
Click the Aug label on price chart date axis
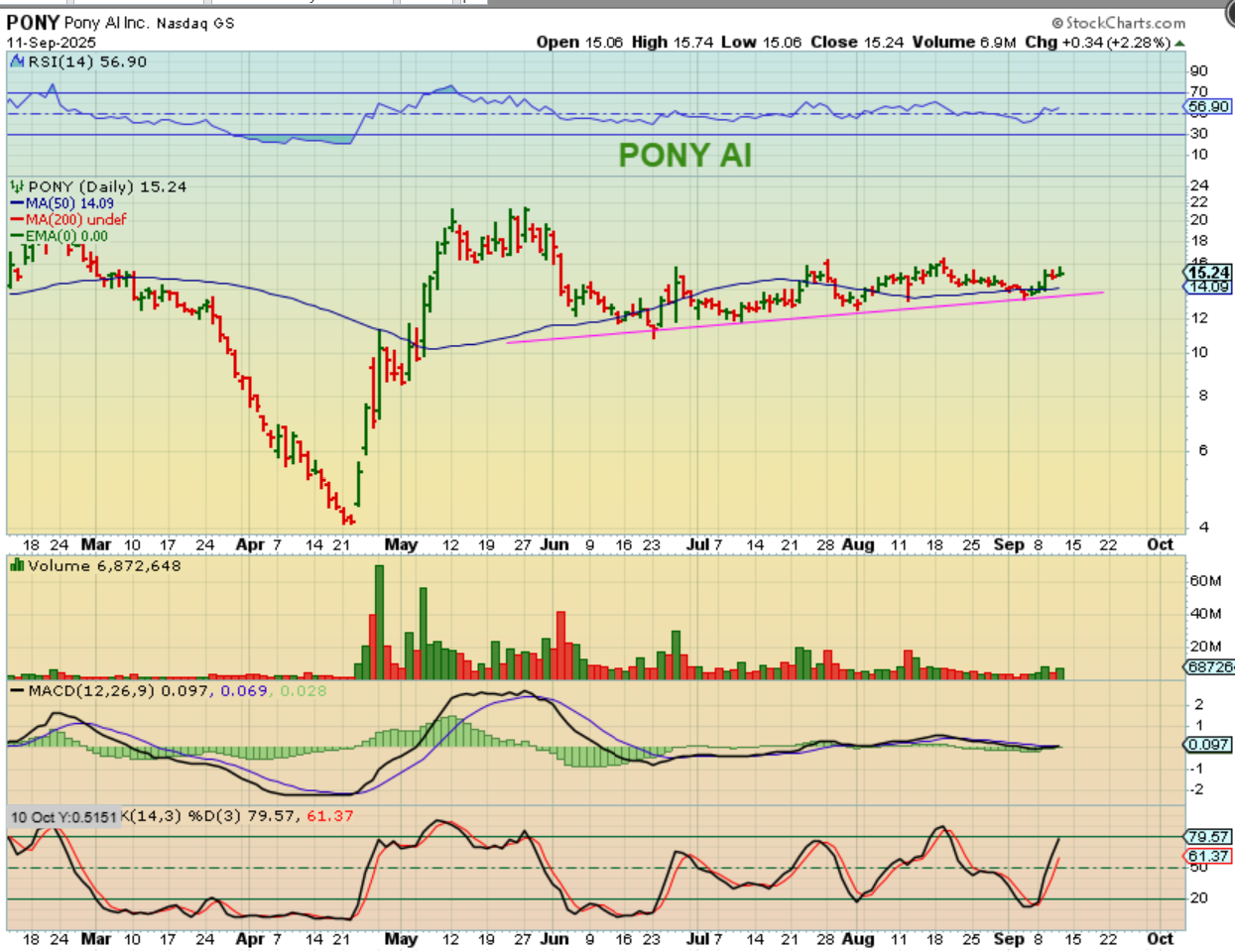coord(858,544)
